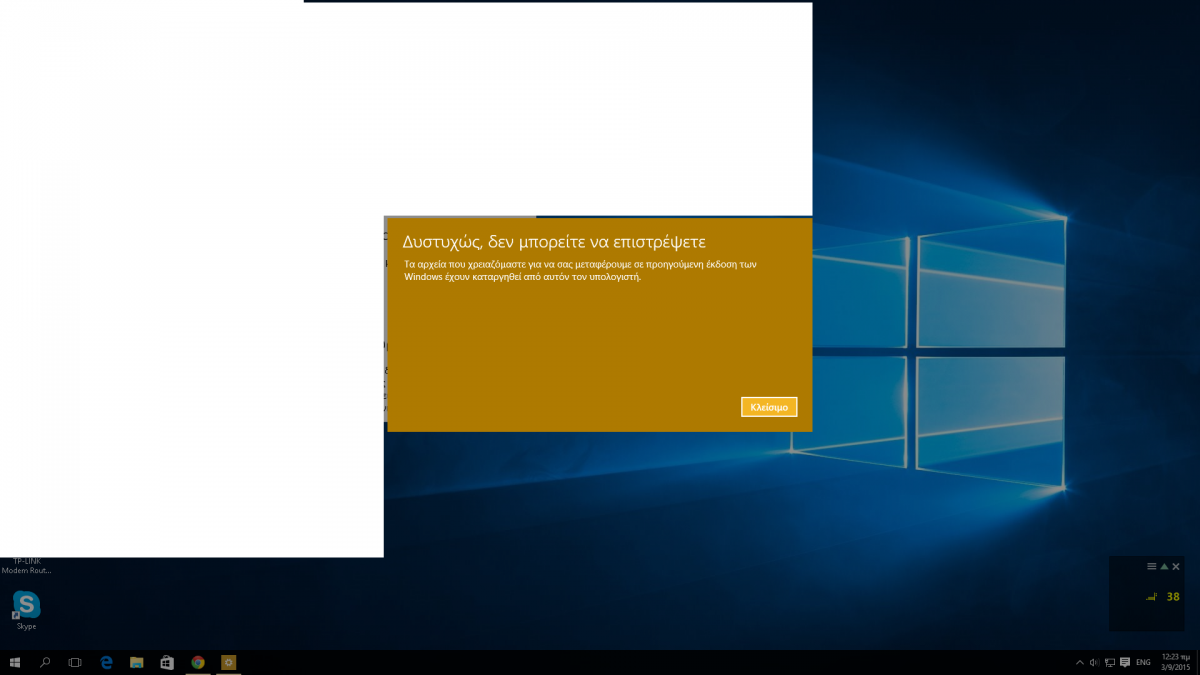The image size is (1200, 675).
Task: Click the Κλείσιμο button in the dialog
Action: (x=769, y=407)
